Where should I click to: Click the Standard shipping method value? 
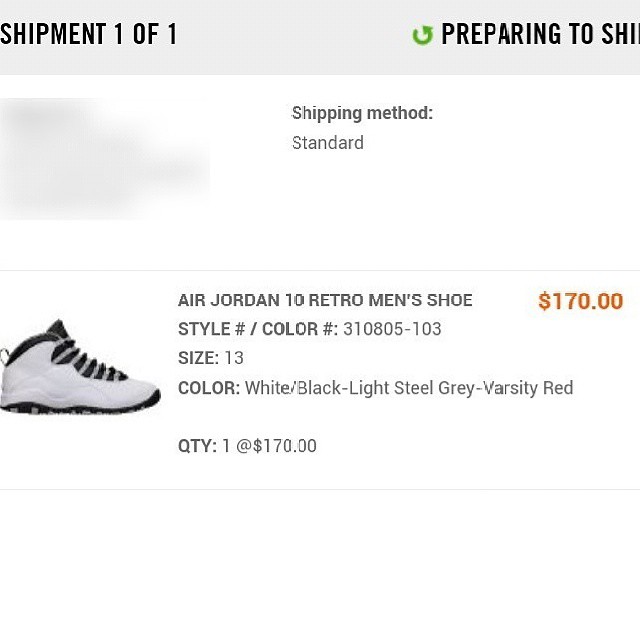pyautogui.click(x=327, y=143)
